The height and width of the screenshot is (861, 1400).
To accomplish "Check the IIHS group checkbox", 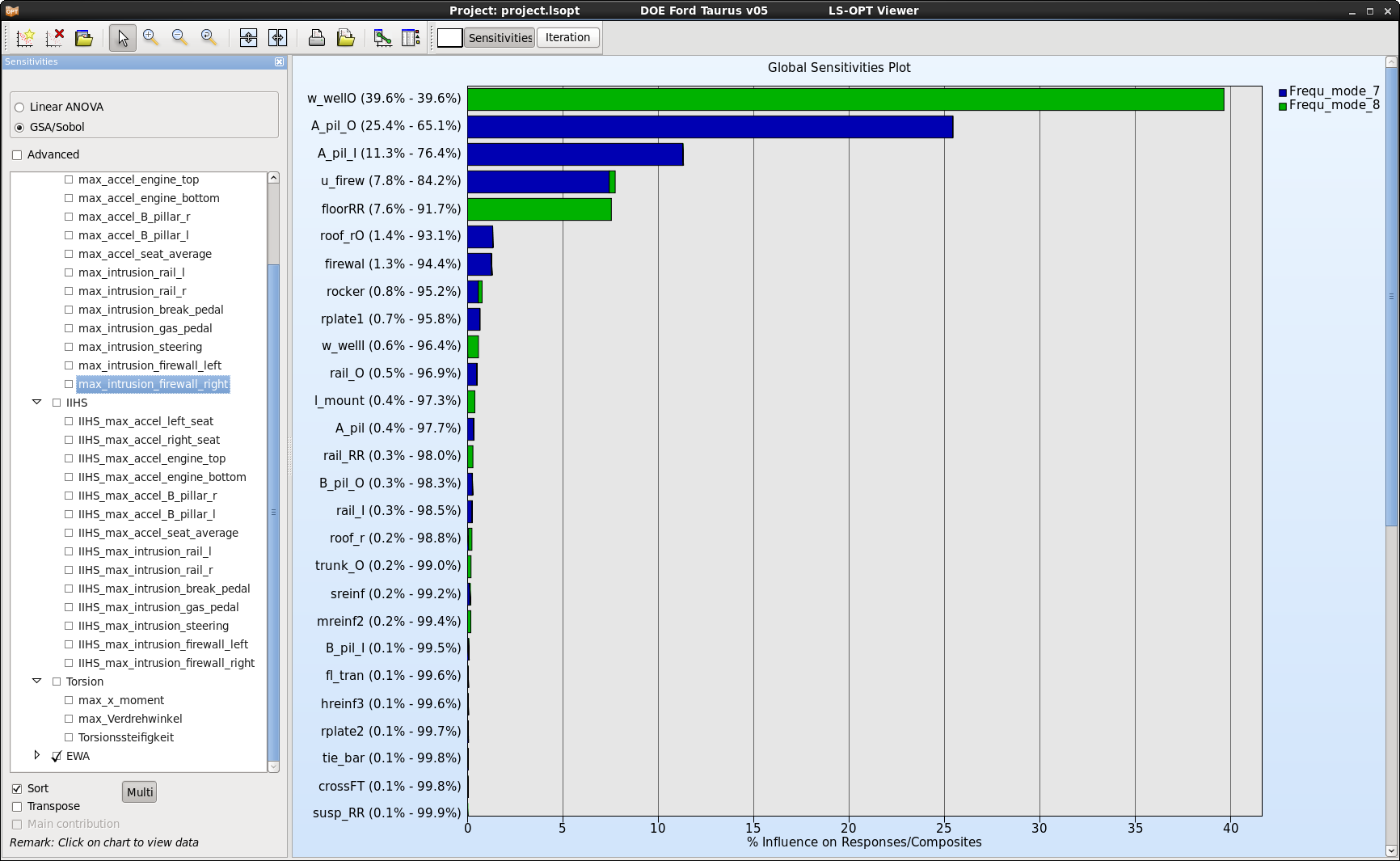I will click(57, 403).
